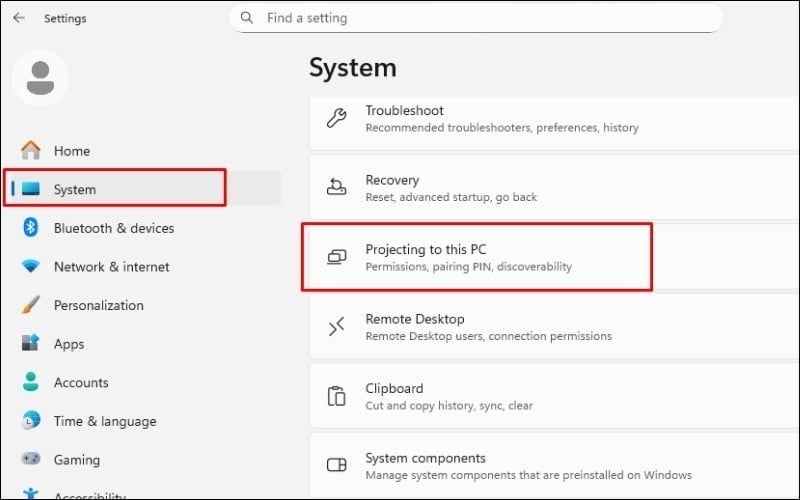Viewport: 800px width, 500px height.
Task: Click the Settings title text
Action: (x=65, y=18)
